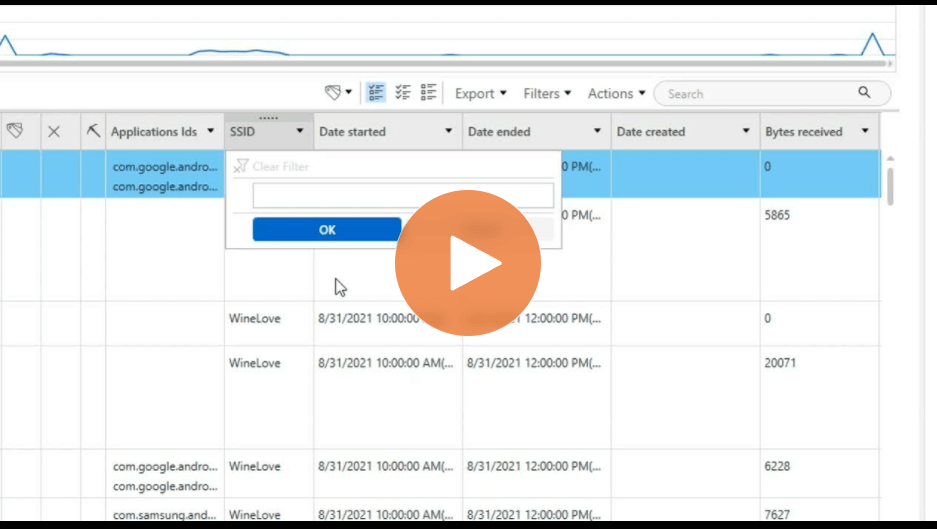Click the SSID filter text box
This screenshot has width=937, height=529.
coord(403,195)
